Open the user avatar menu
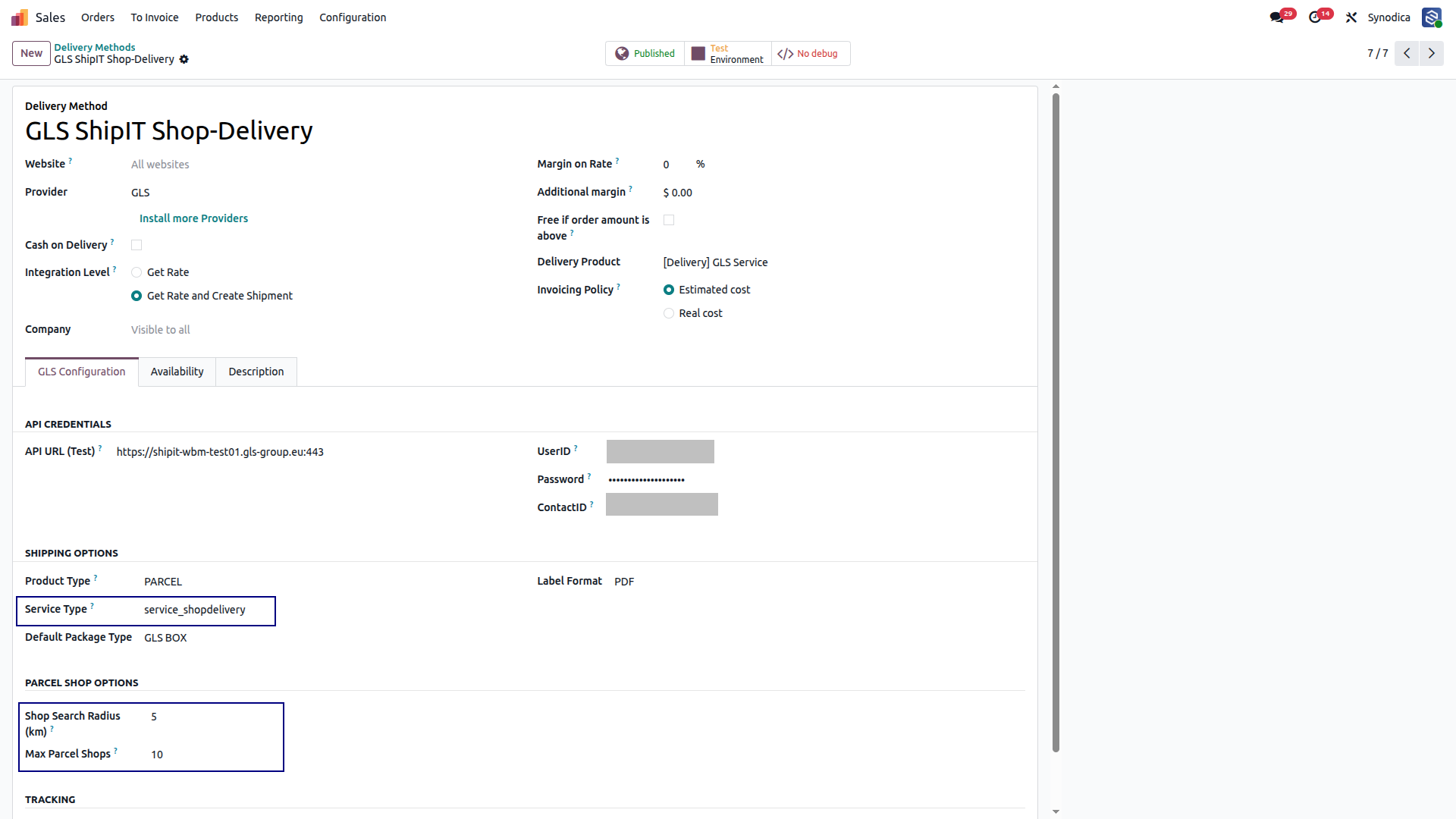 click(x=1432, y=17)
